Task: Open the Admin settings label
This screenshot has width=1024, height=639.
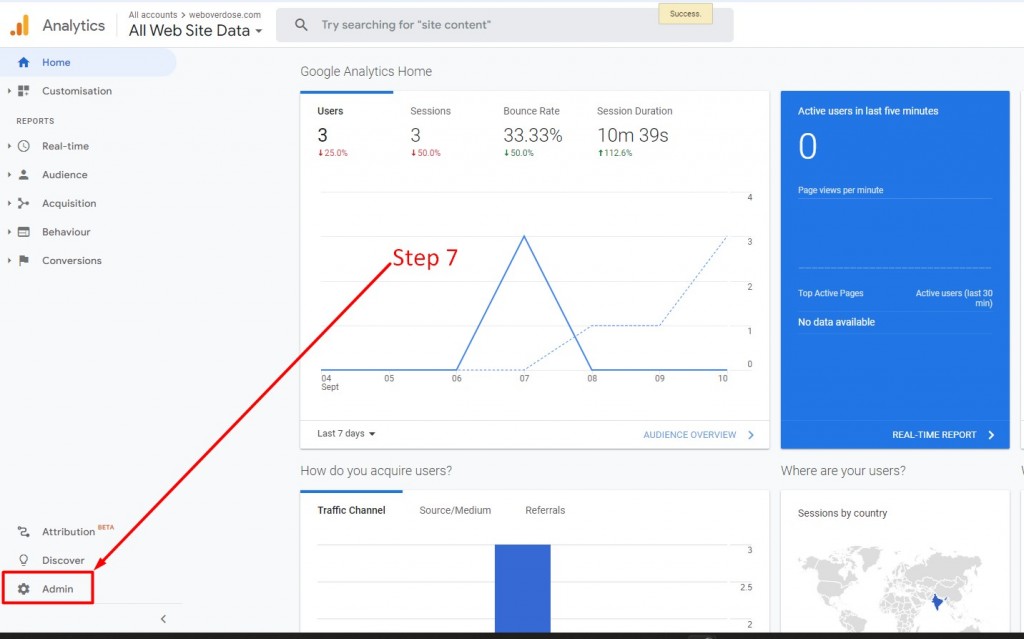Action: 57,589
